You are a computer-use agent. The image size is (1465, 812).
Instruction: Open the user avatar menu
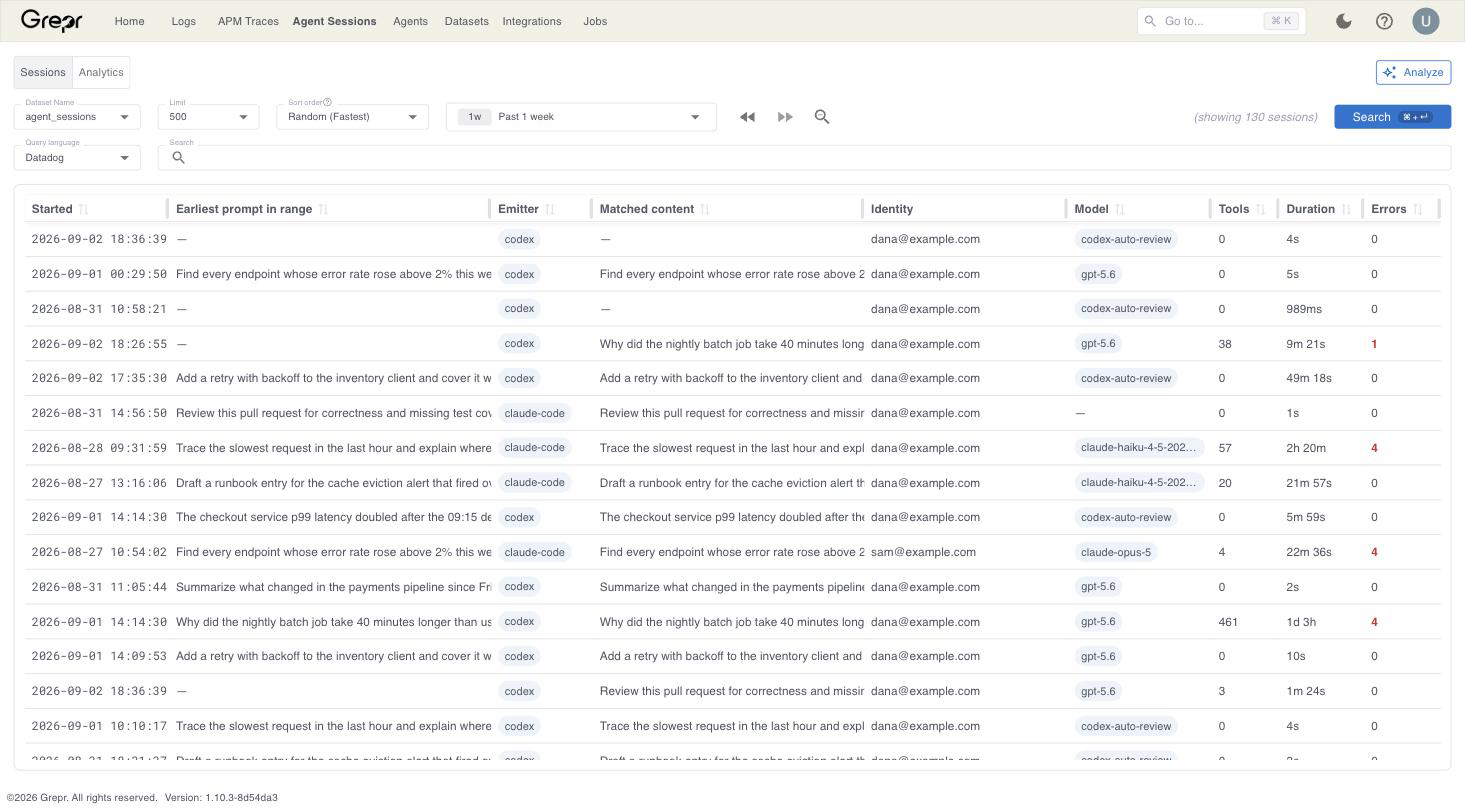click(x=1426, y=21)
